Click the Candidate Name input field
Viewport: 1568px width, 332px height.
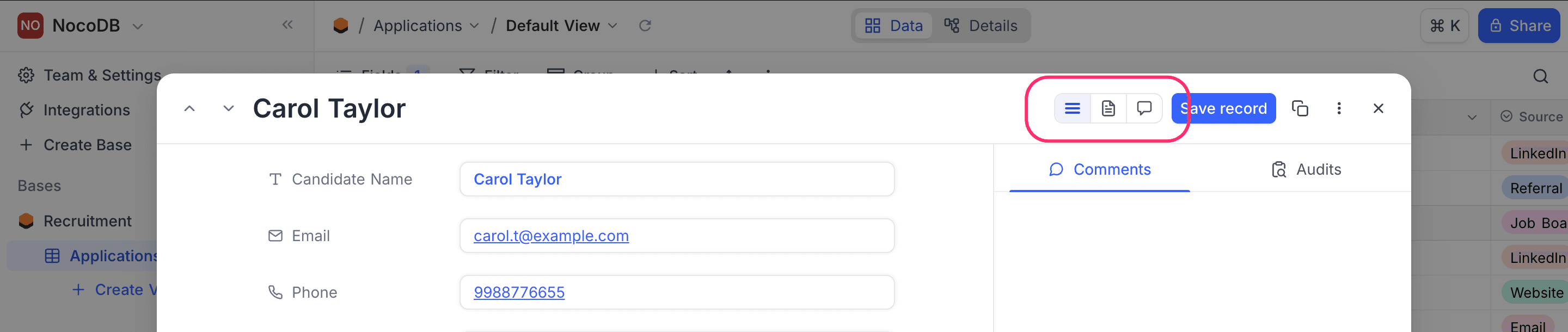[676, 180]
